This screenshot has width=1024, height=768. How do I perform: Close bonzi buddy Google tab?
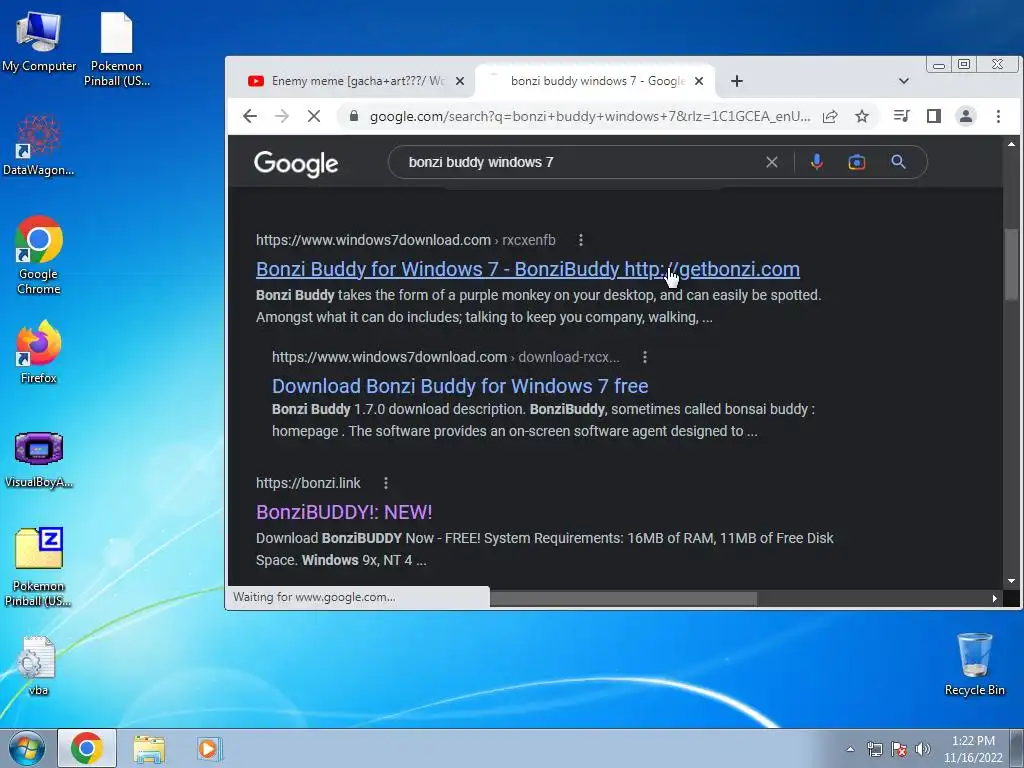[x=699, y=81]
